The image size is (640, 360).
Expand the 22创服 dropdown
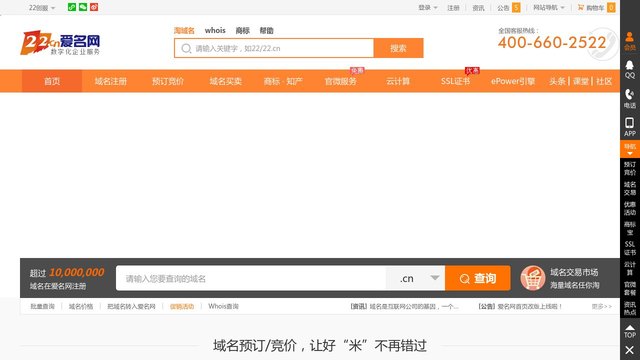(42, 8)
